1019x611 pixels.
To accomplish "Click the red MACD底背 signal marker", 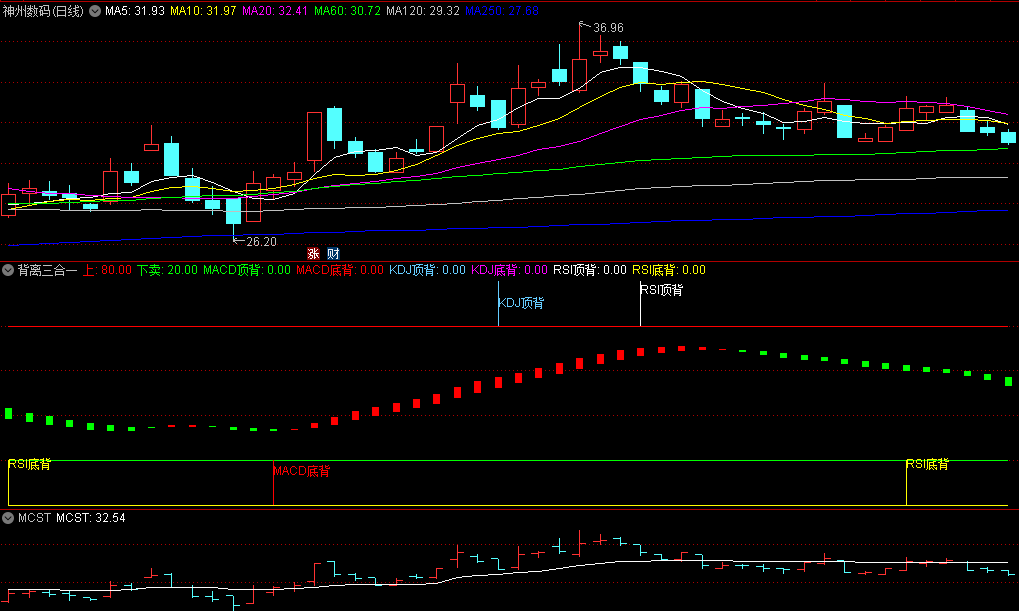I will pyautogui.click(x=302, y=471).
